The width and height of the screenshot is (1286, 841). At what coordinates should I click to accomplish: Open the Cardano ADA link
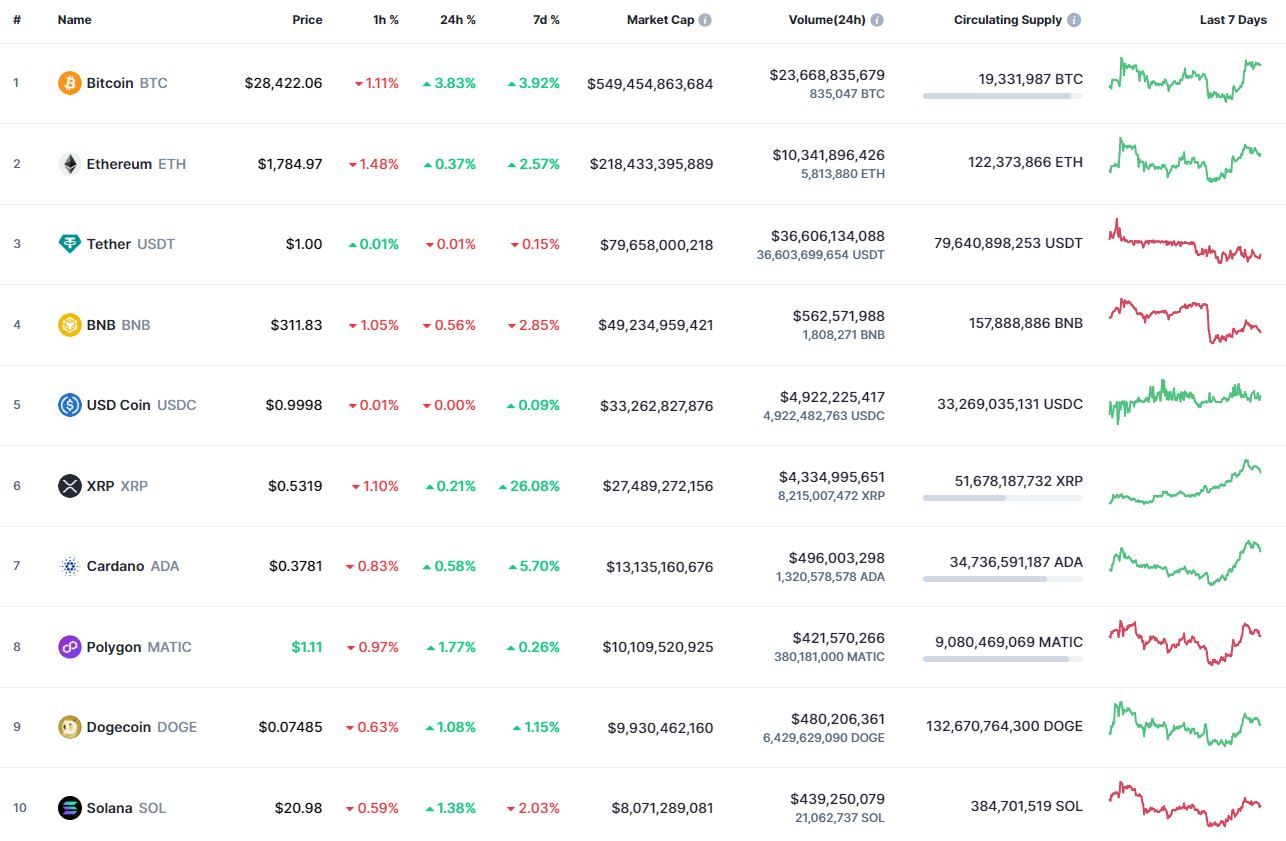(x=133, y=566)
